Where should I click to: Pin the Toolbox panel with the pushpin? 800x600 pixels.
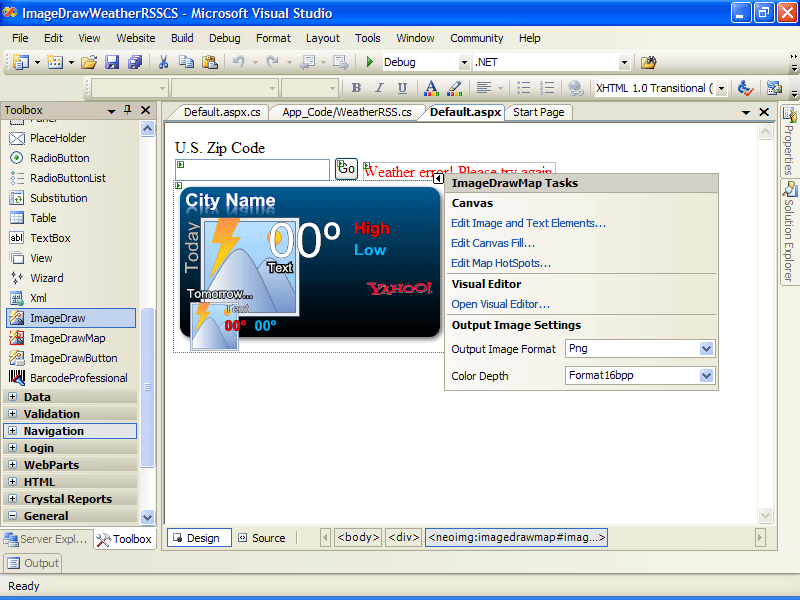[x=128, y=110]
